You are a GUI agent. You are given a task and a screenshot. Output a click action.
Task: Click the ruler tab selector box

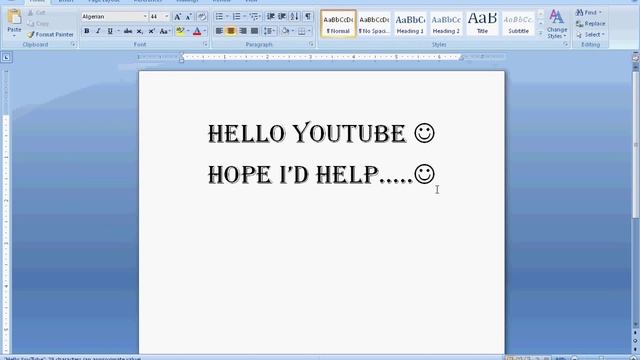[6, 58]
